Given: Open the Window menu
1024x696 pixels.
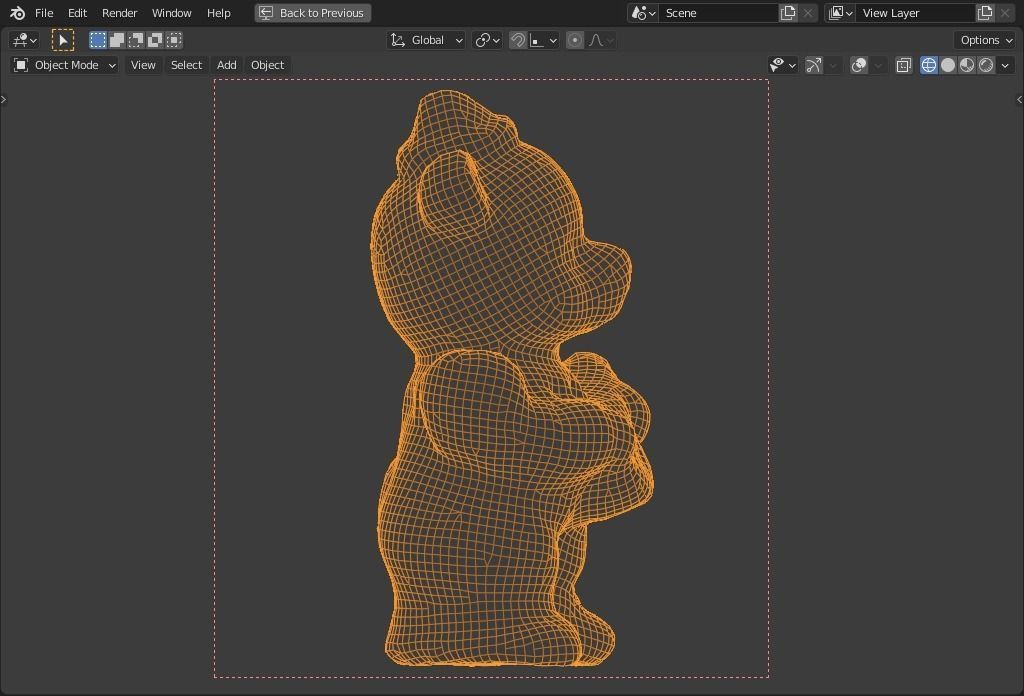Looking at the screenshot, I should tap(171, 13).
